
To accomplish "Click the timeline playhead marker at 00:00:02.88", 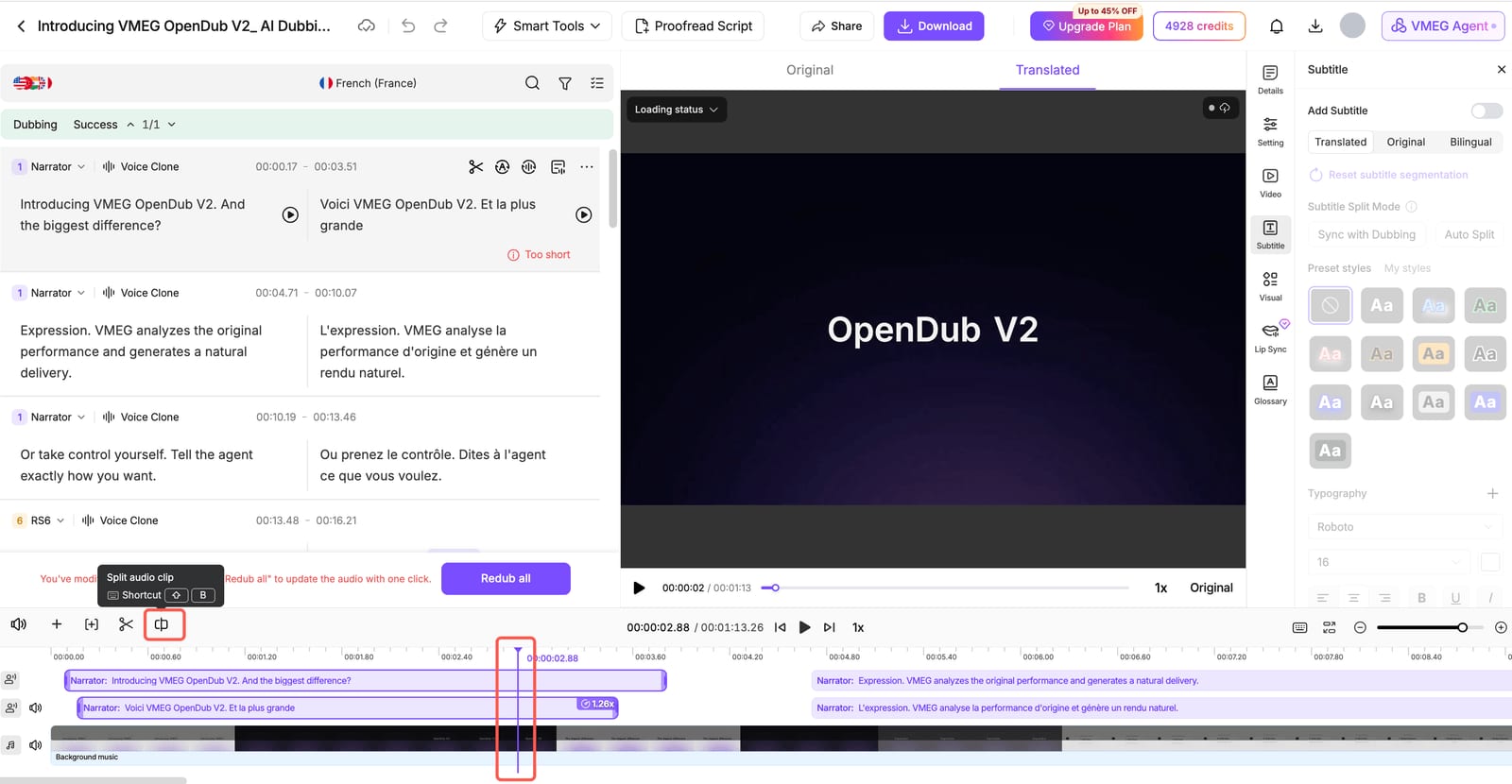I will pos(518,651).
